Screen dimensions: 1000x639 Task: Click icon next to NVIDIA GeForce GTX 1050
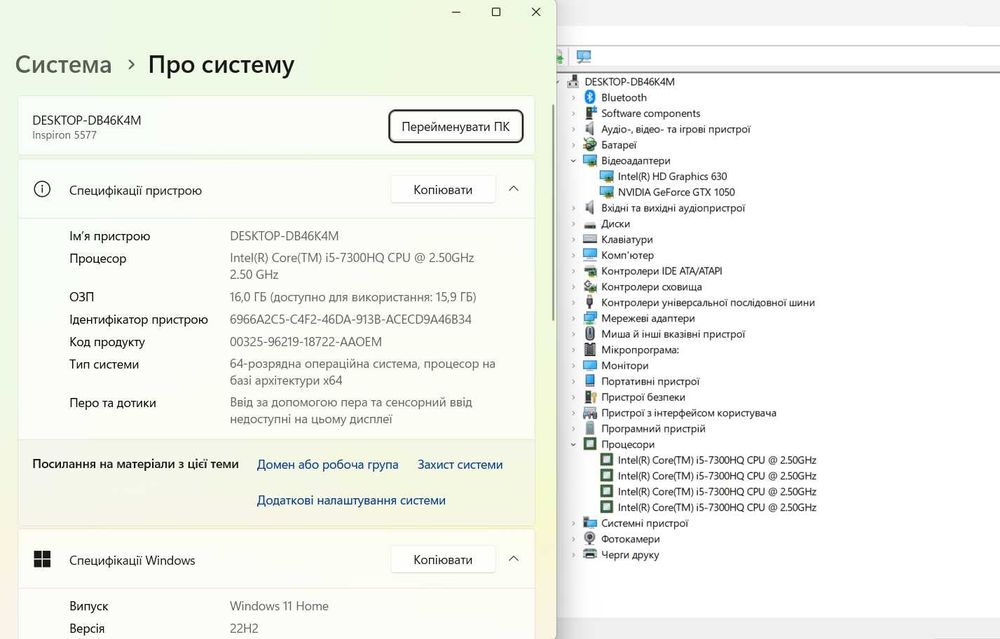click(607, 192)
